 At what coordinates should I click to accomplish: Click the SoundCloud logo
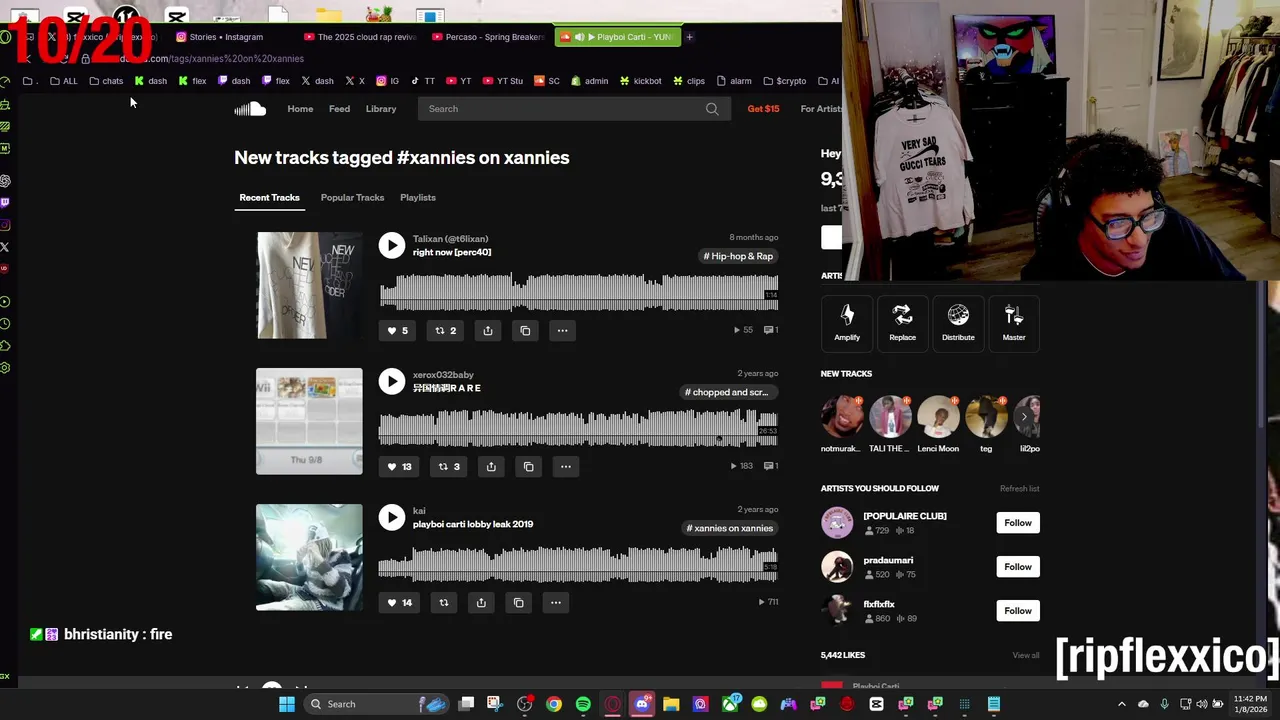tap(250, 109)
